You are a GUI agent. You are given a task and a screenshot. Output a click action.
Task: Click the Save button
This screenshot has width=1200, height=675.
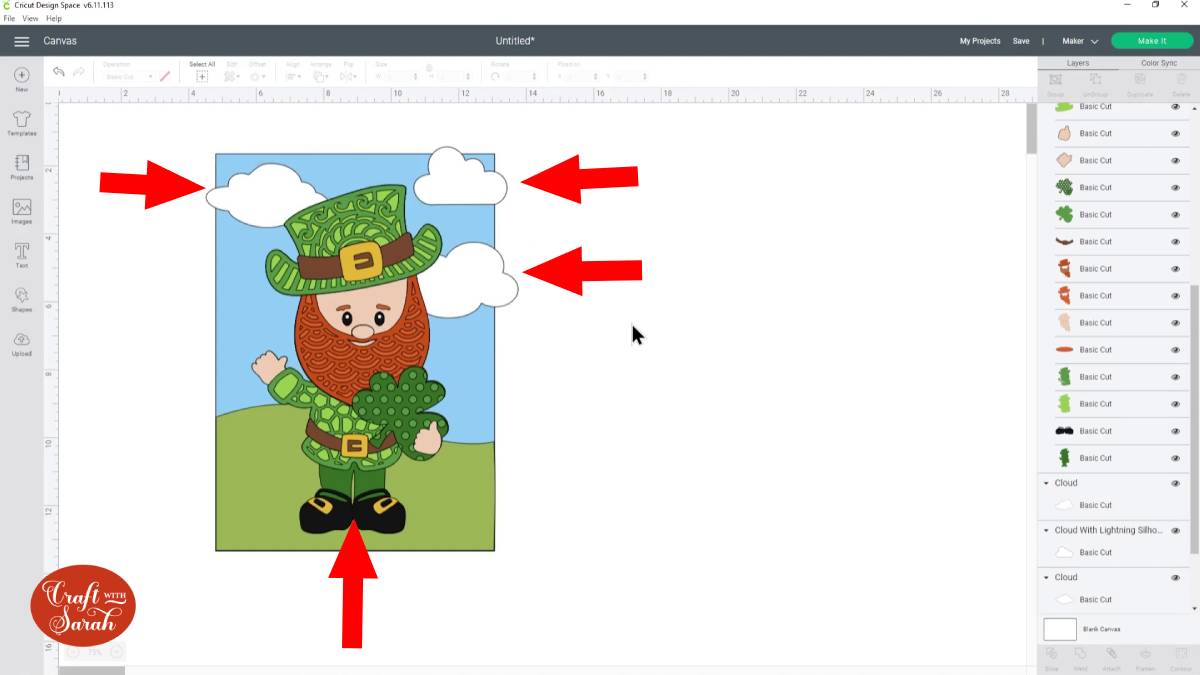(x=1021, y=41)
